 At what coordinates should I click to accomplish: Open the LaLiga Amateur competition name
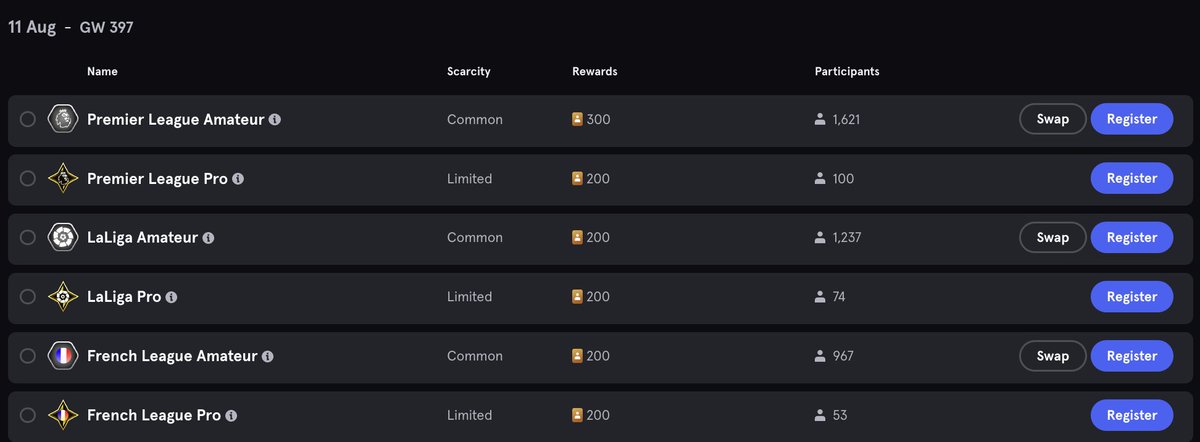[141, 238]
